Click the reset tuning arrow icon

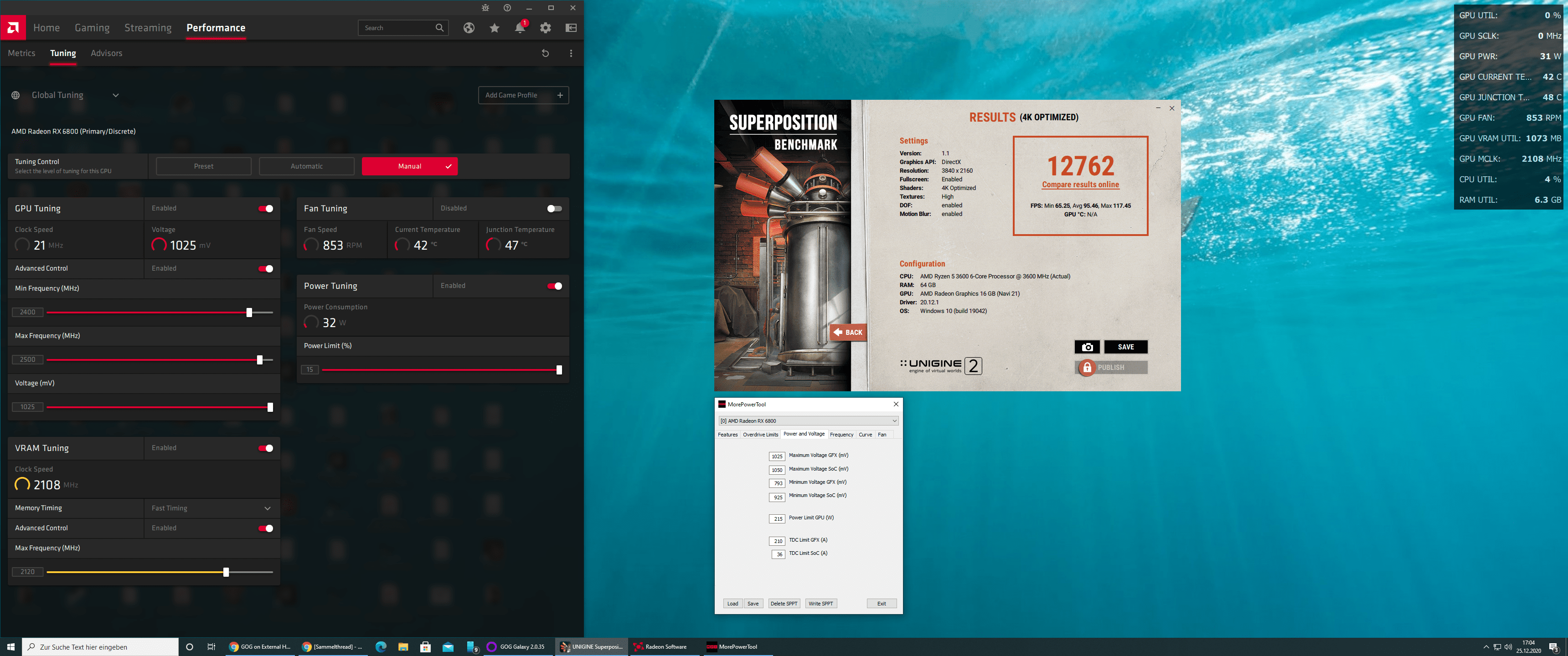pyautogui.click(x=546, y=54)
